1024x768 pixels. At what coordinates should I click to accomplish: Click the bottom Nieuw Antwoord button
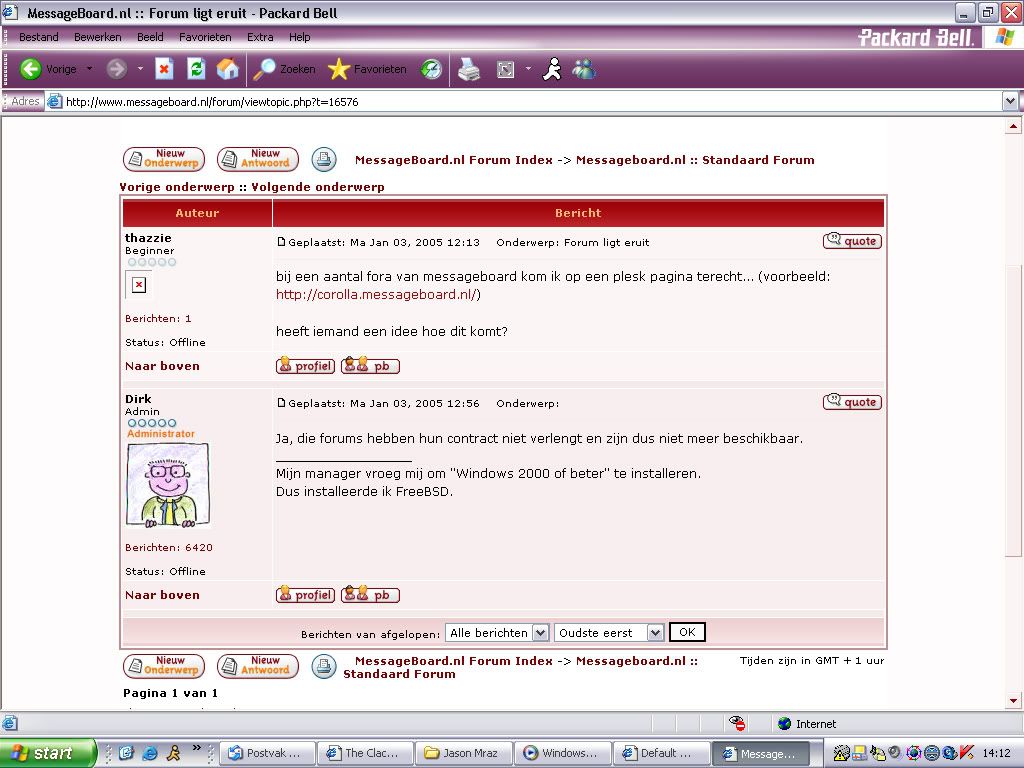[x=258, y=665]
